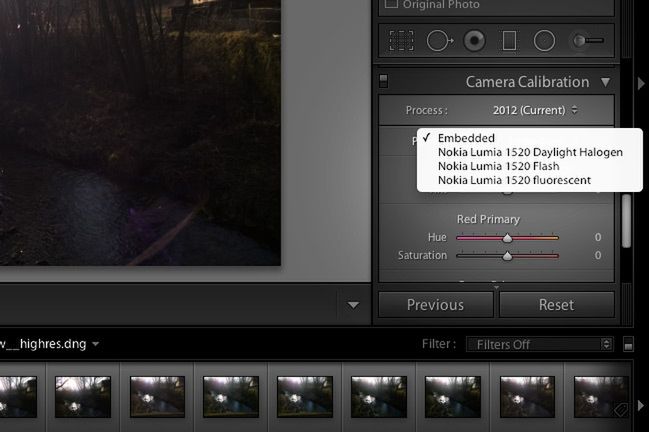Select the seventh filmstrip thumbnail
Image resolution: width=649 pixels, height=432 pixels.
[x=453, y=396]
